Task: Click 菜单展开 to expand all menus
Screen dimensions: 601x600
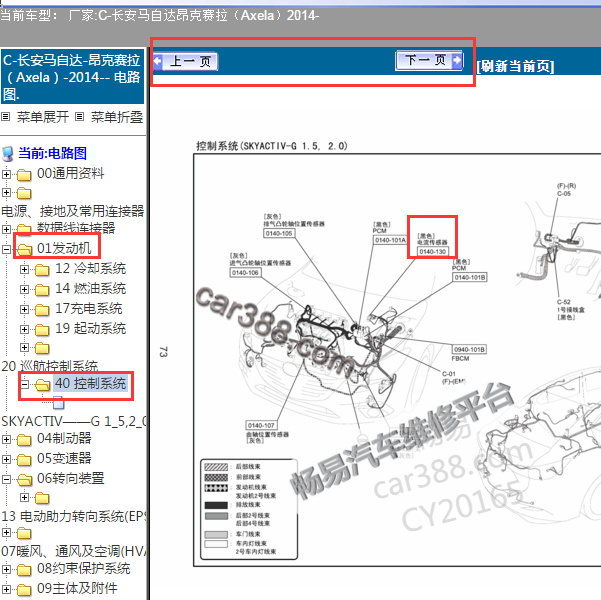Action: coord(43,117)
